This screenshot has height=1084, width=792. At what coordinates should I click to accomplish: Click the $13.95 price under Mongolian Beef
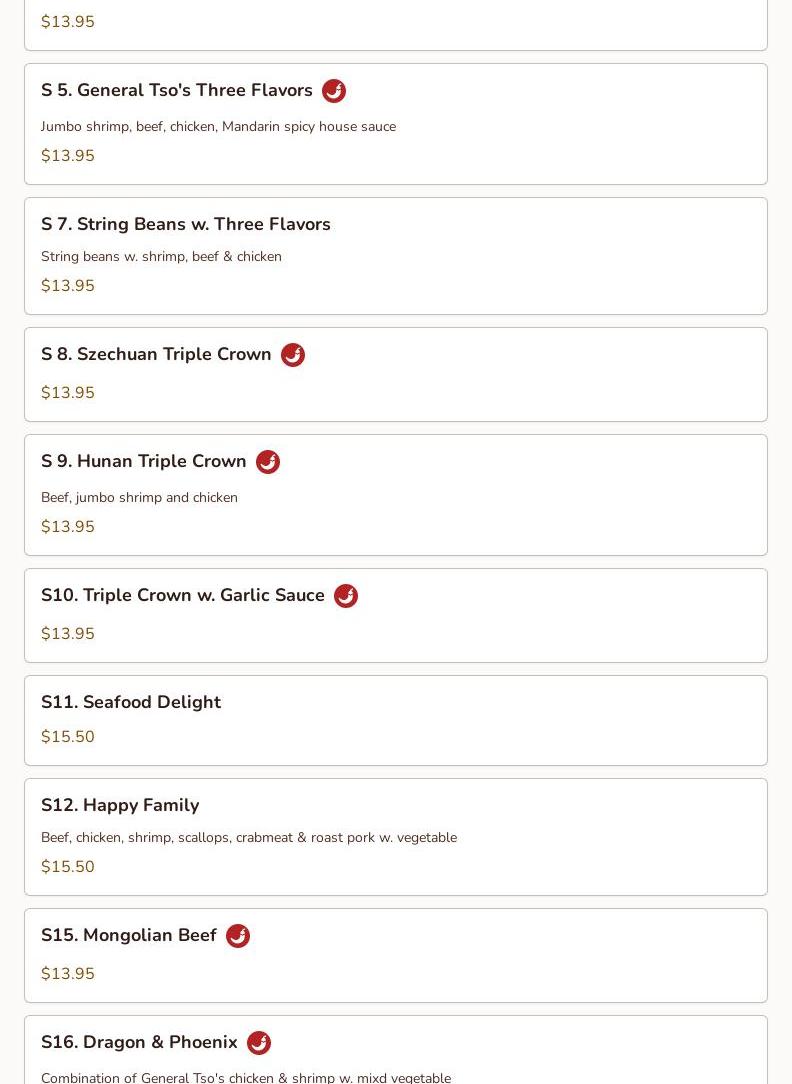[68, 973]
